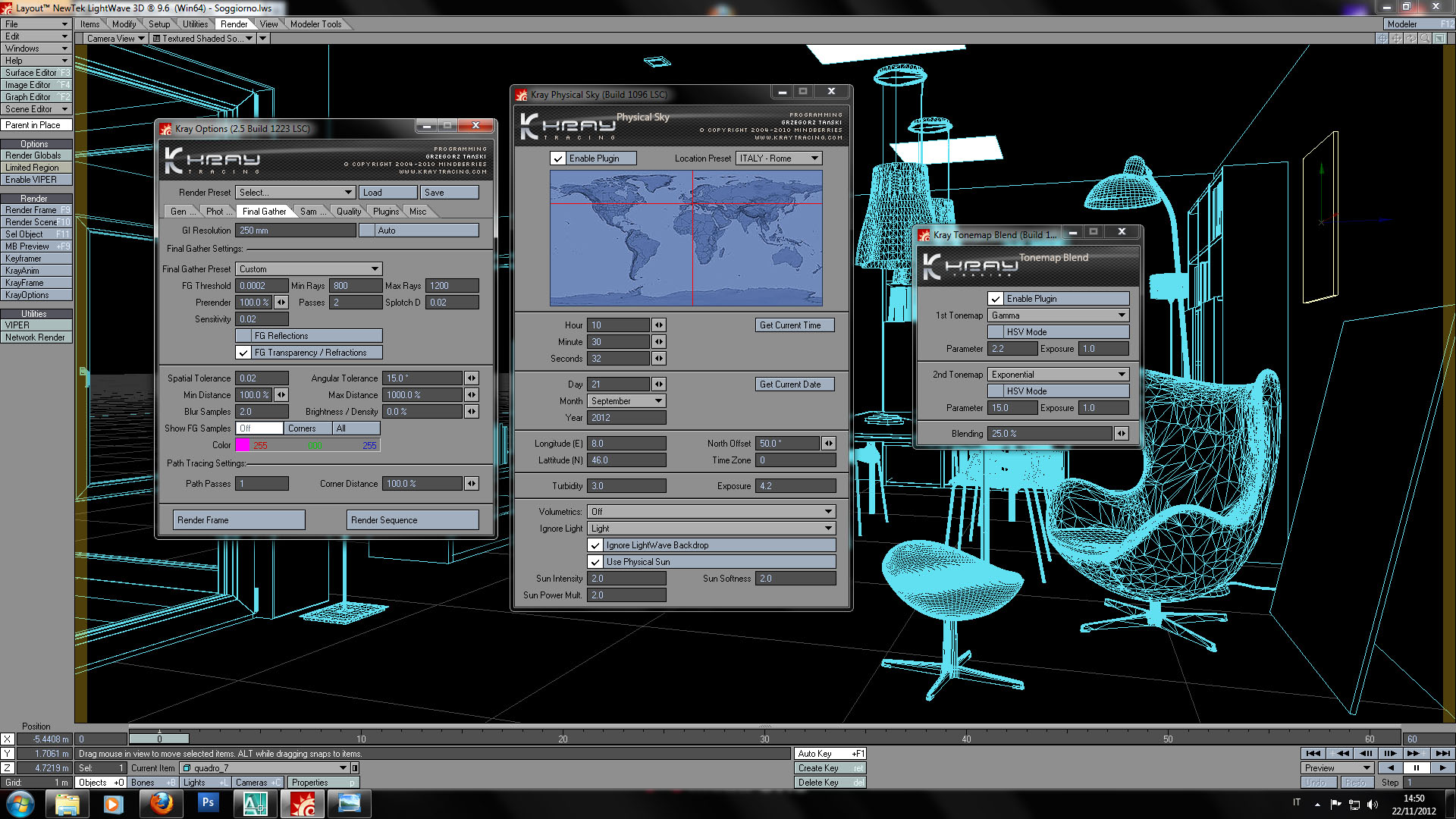Expand the 1st Tonemap Gamma dropdown
Image resolution: width=1456 pixels, height=819 pixels.
tap(1058, 315)
